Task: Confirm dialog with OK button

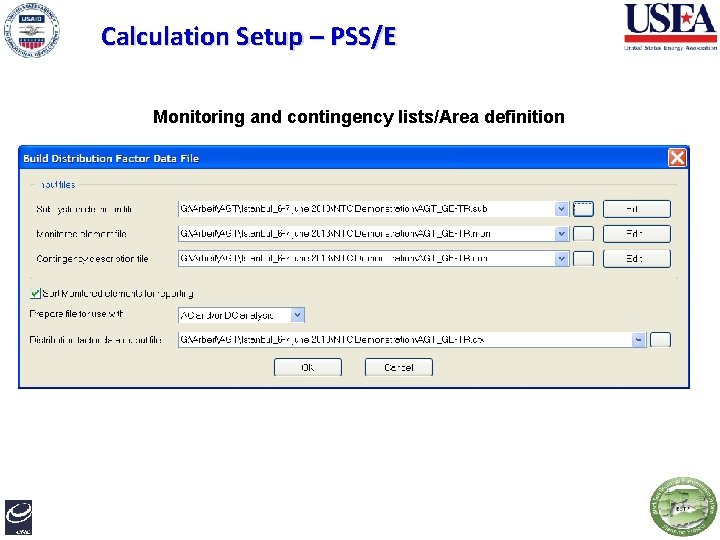Action: click(x=308, y=367)
